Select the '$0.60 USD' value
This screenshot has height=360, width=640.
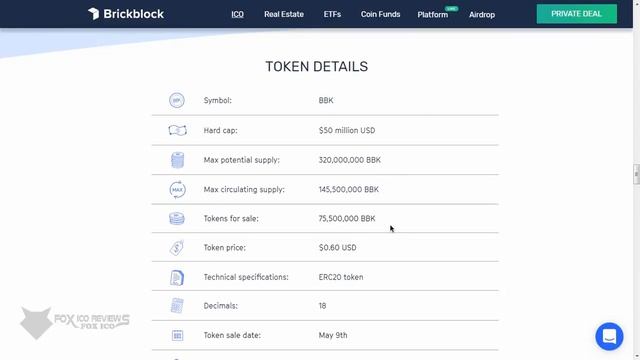[x=337, y=248]
